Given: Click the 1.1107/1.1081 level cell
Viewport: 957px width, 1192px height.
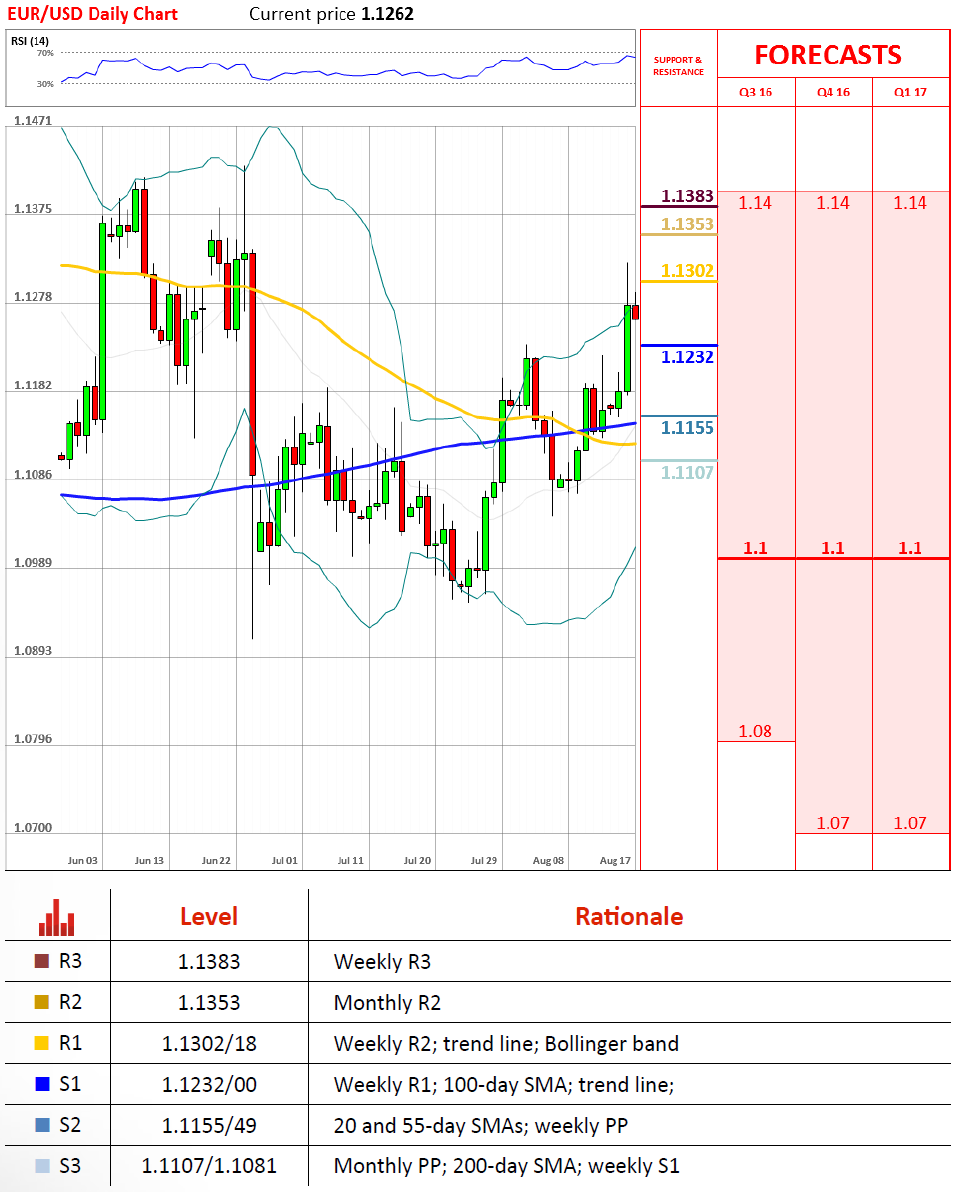Looking at the screenshot, I should pyautogui.click(x=209, y=1166).
